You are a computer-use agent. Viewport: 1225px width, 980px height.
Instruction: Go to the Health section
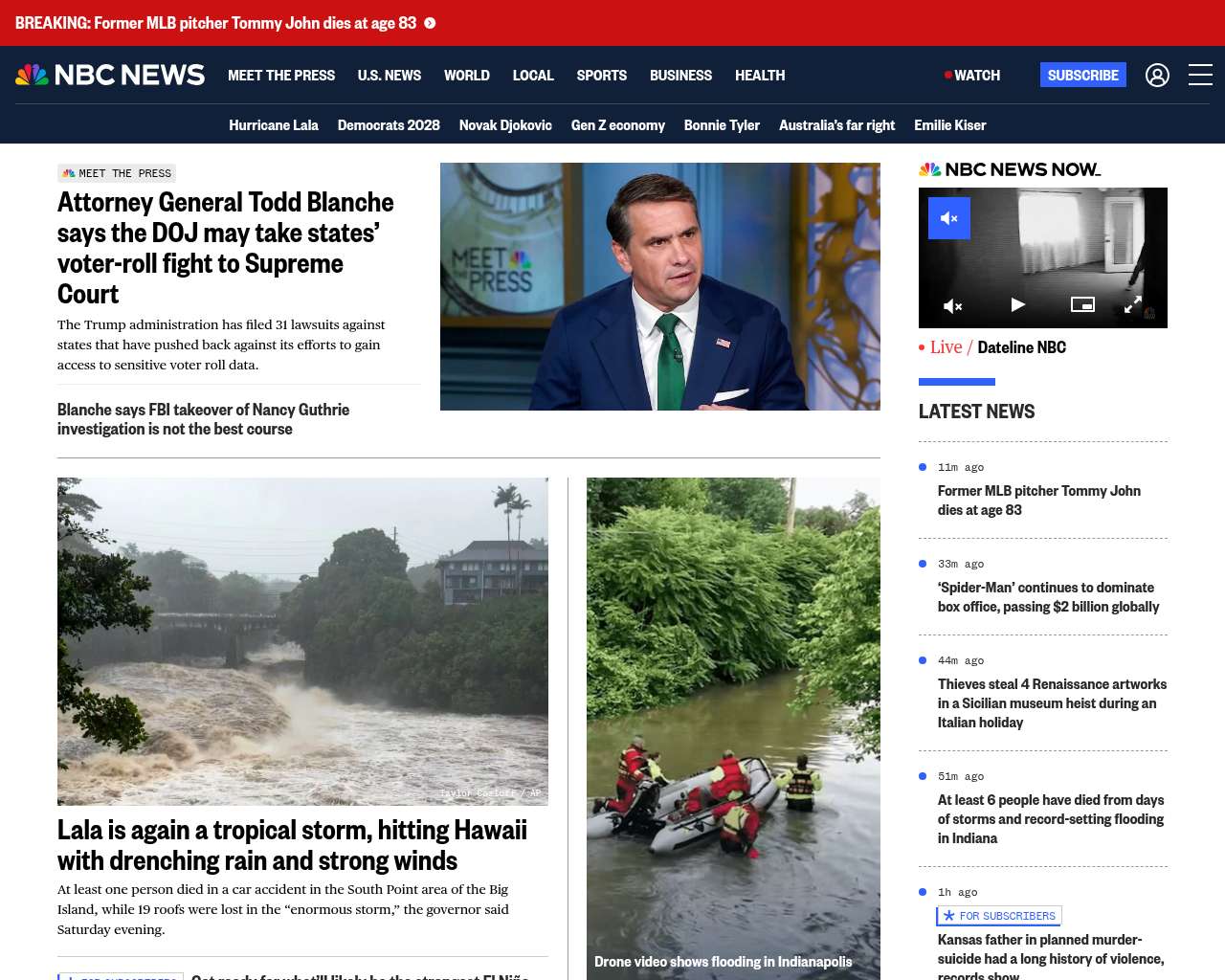[760, 75]
